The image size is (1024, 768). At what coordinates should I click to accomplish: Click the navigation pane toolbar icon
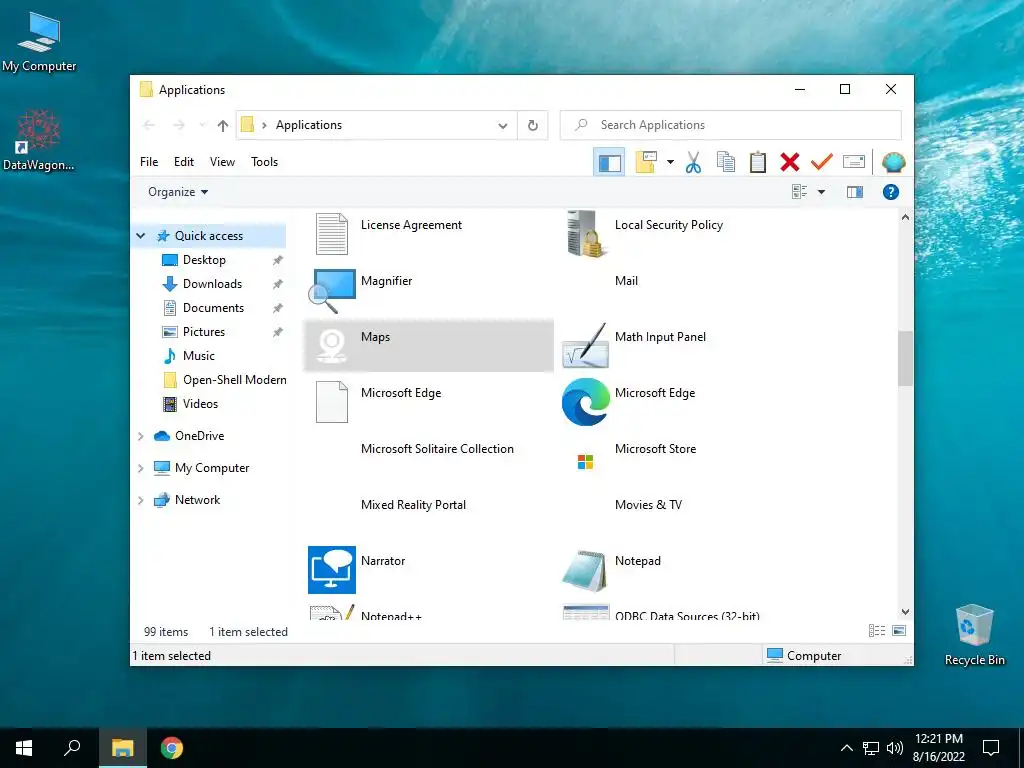tap(609, 162)
